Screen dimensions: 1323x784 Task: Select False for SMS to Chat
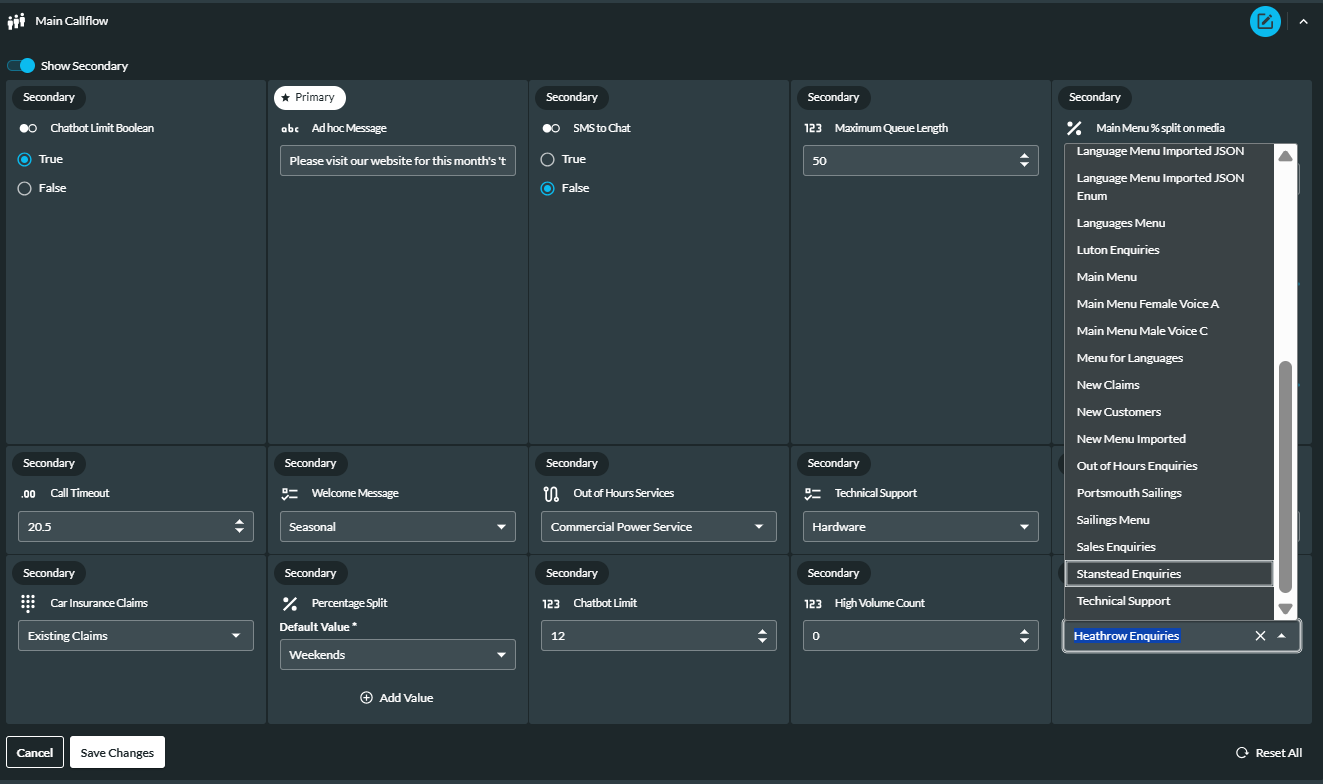click(547, 188)
